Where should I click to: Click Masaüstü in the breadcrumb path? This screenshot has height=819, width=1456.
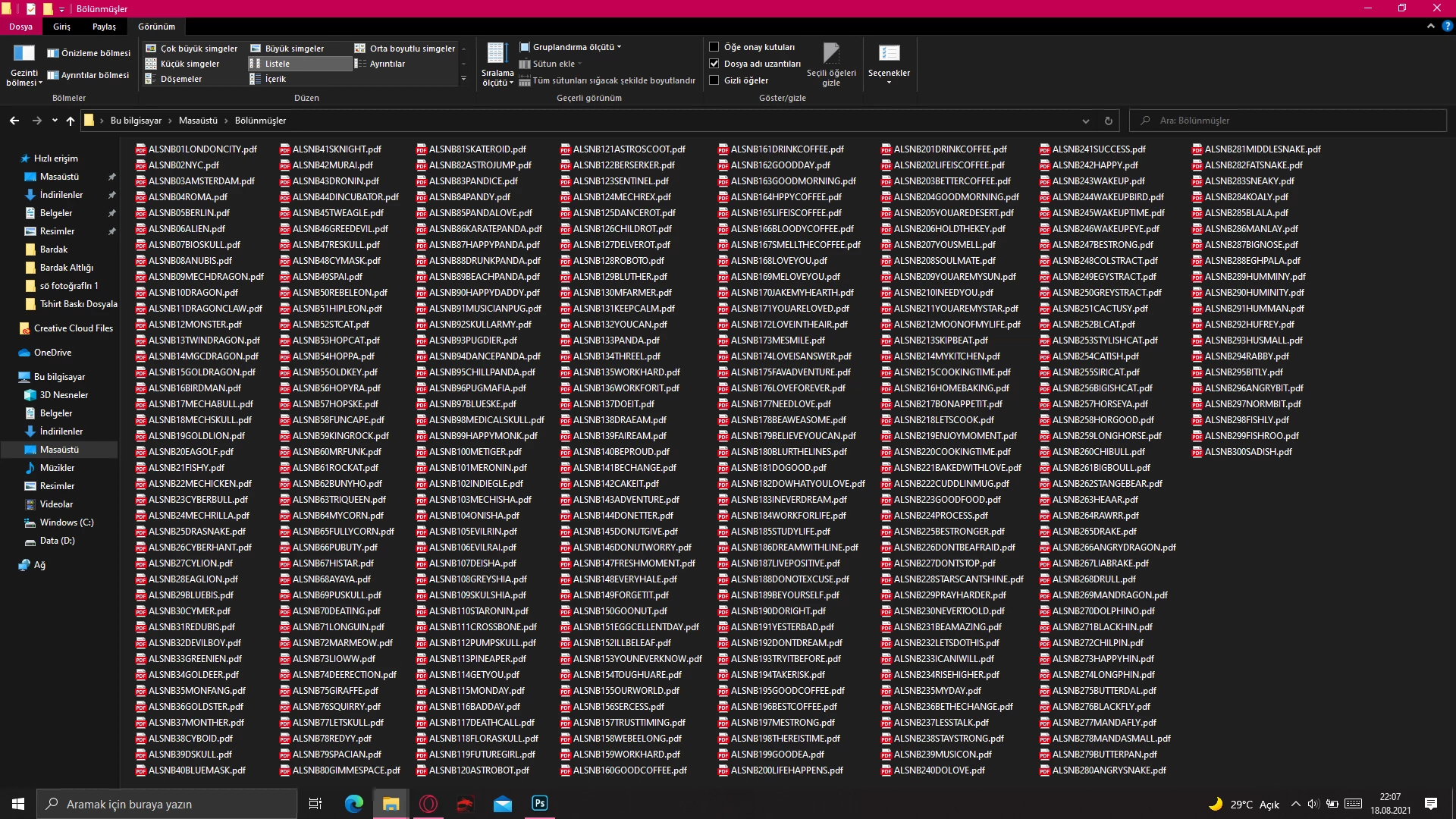click(x=197, y=121)
